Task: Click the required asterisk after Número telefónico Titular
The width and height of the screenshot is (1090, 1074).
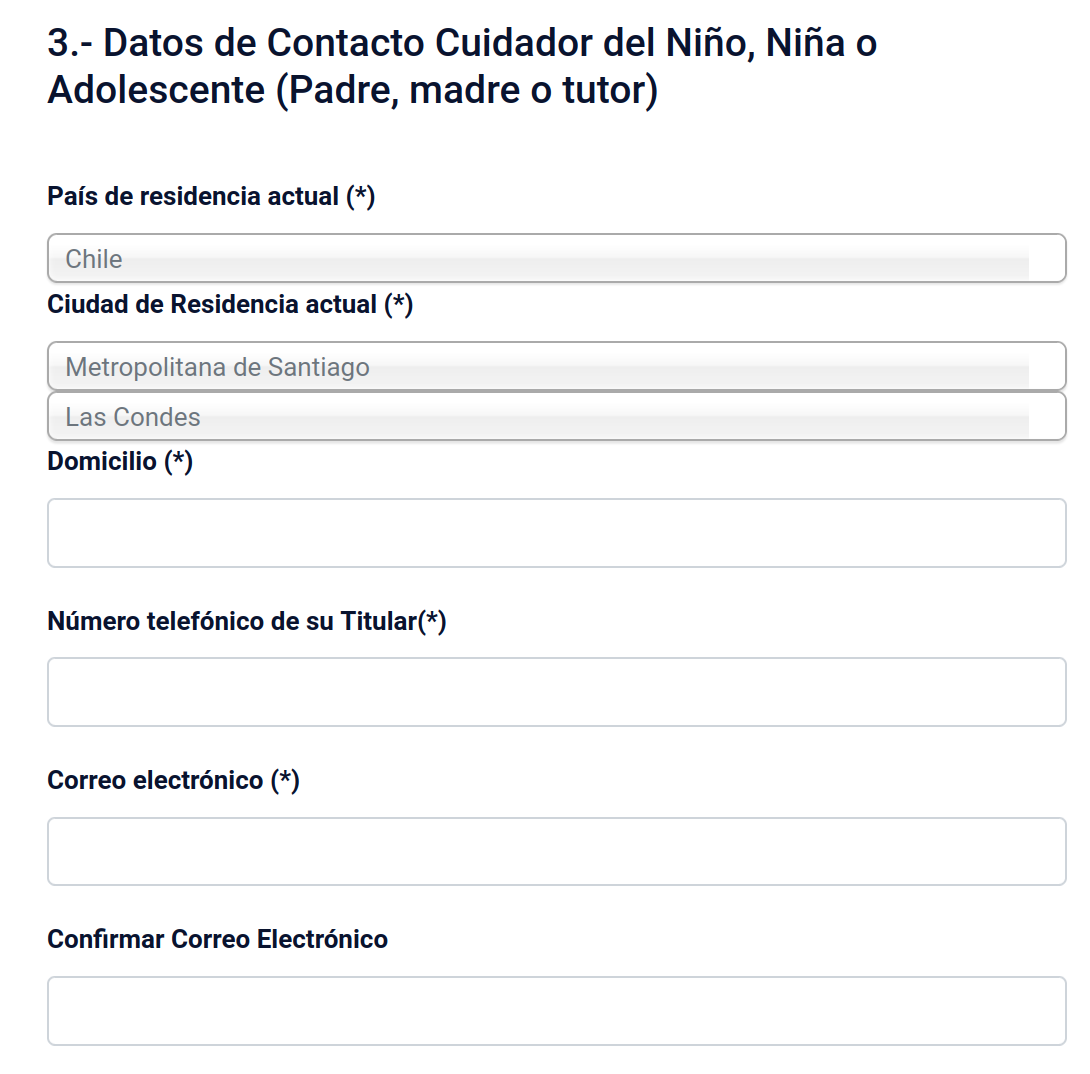Action: click(432, 622)
